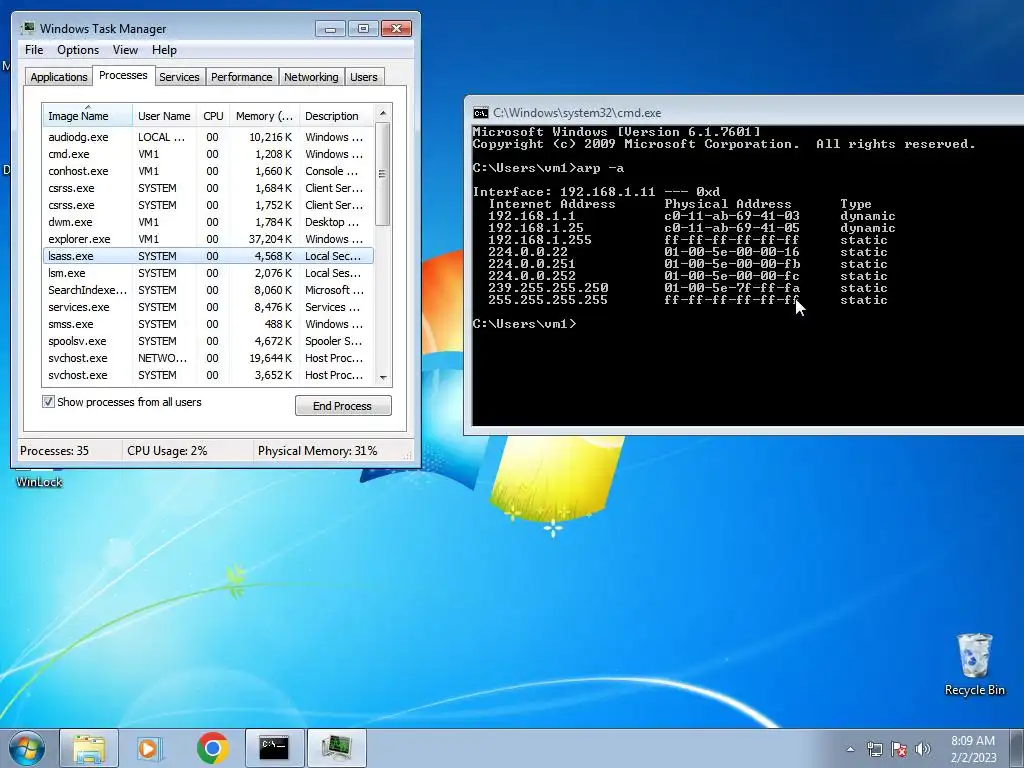
Task: Select the services.exe process
Action: coord(208,307)
